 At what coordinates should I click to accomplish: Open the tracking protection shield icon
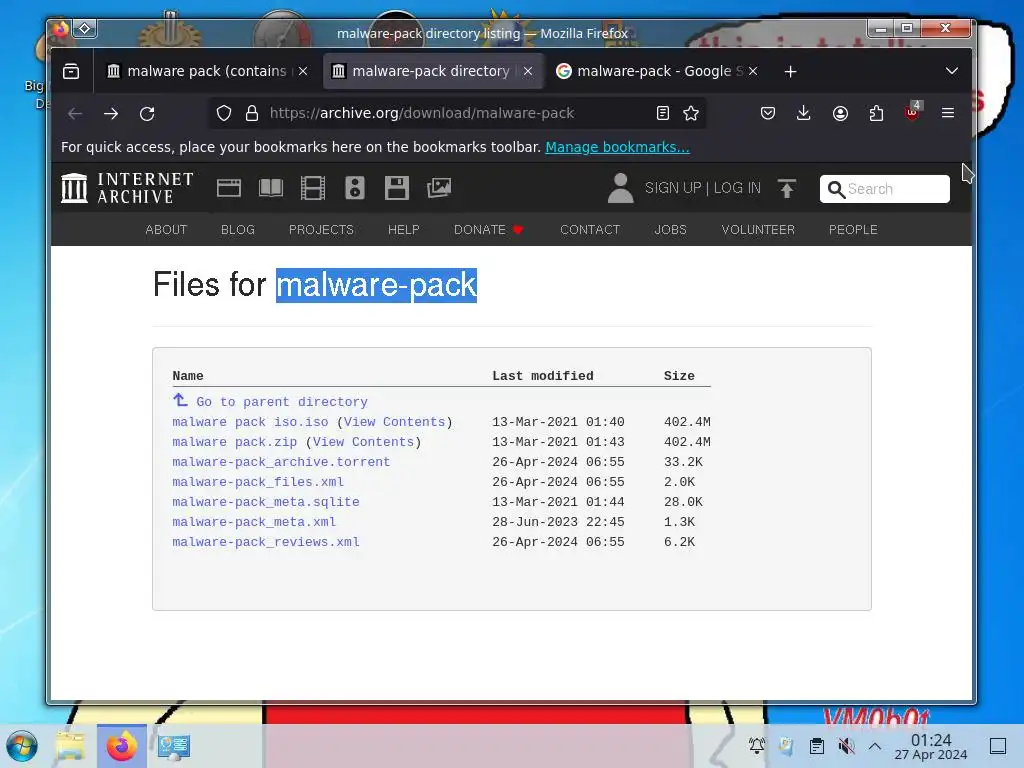coord(224,114)
